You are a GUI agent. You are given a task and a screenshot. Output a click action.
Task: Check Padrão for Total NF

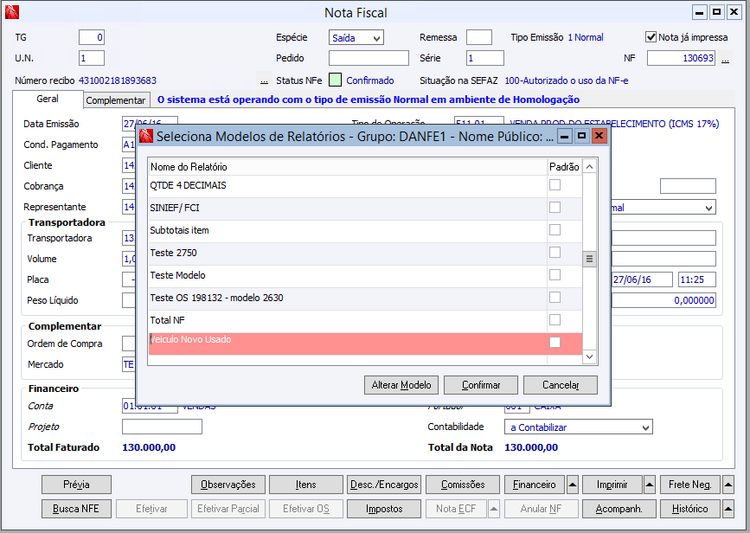(x=555, y=320)
